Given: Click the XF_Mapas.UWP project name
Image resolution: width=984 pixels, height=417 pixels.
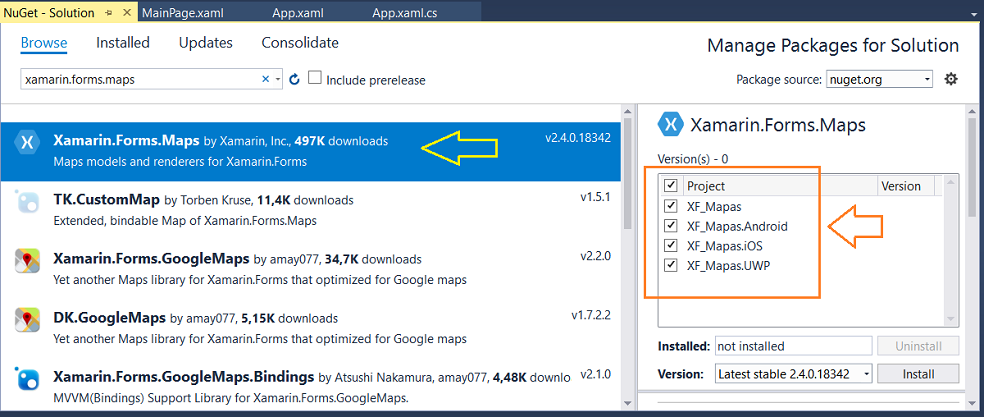Looking at the screenshot, I should point(728,266).
